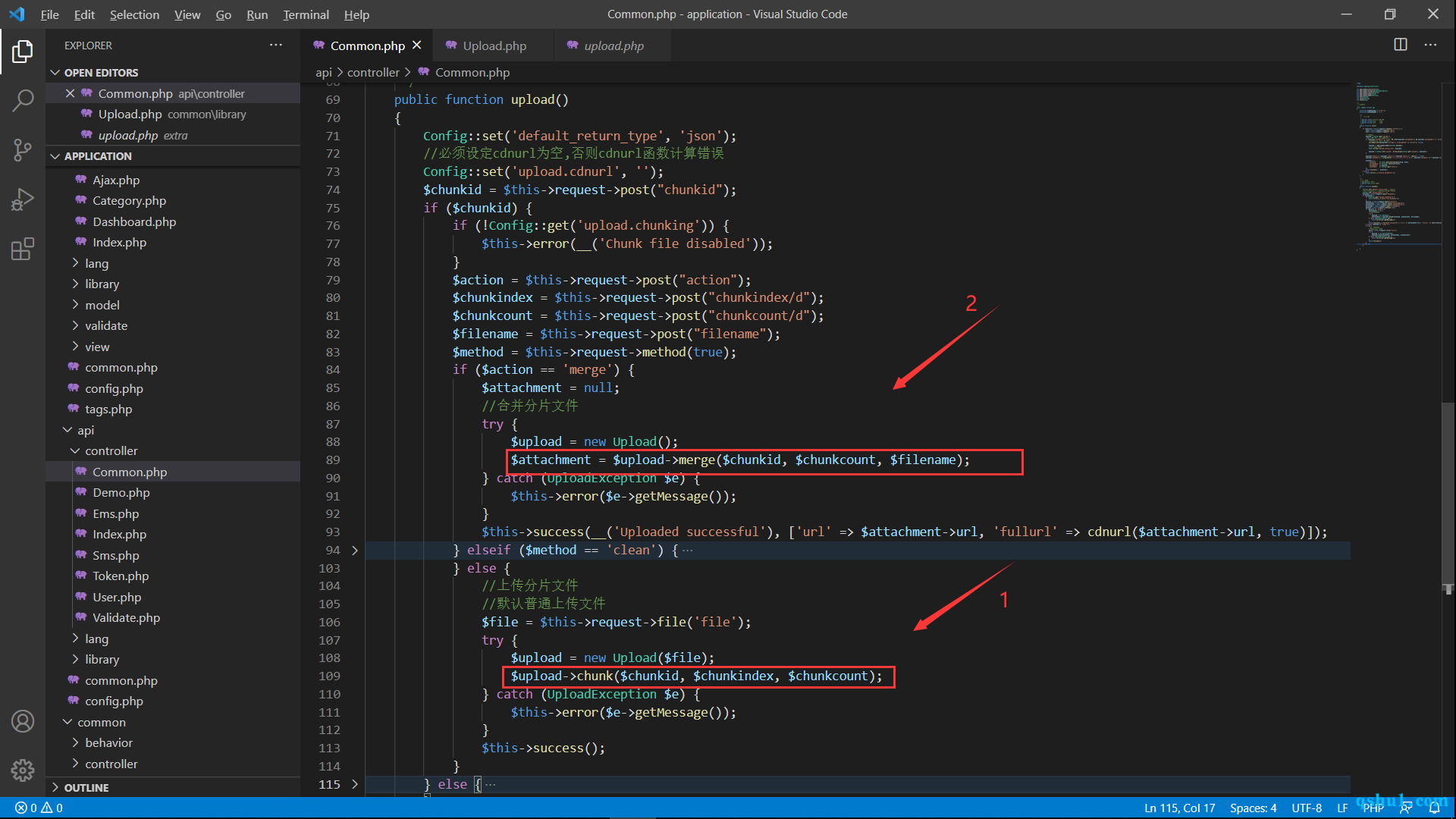The width and height of the screenshot is (1456, 819).
Task: Change indentation via Spaces: 4
Action: coord(1253,808)
